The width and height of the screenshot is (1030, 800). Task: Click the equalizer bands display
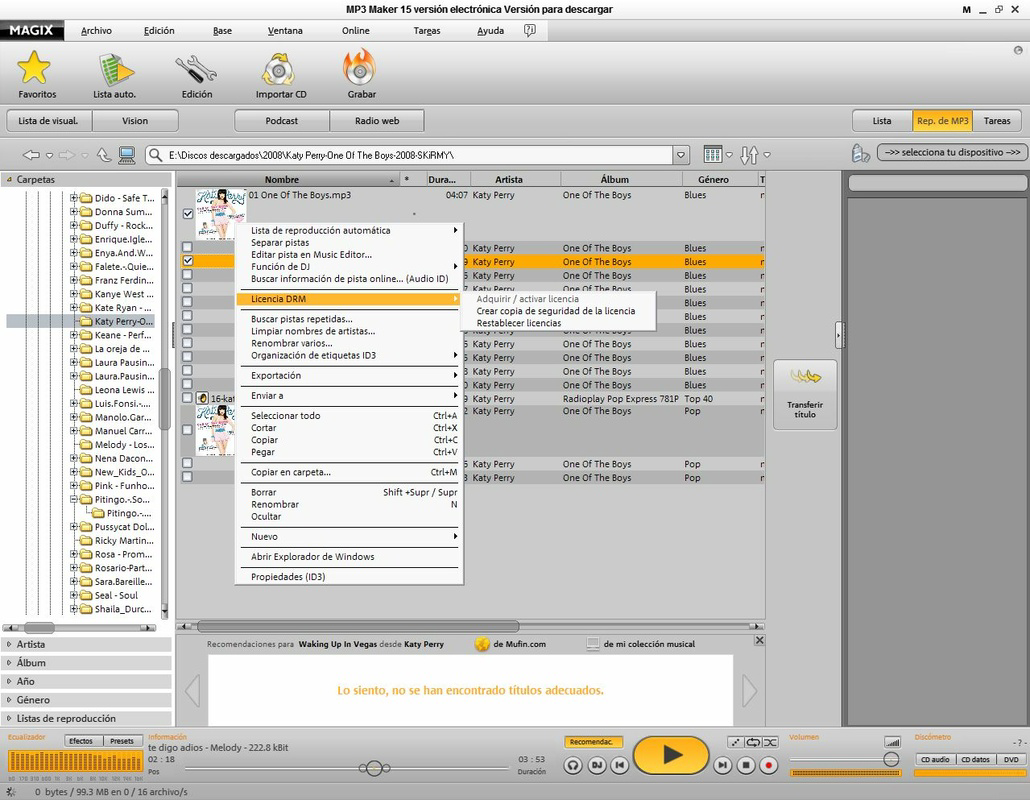click(75, 762)
